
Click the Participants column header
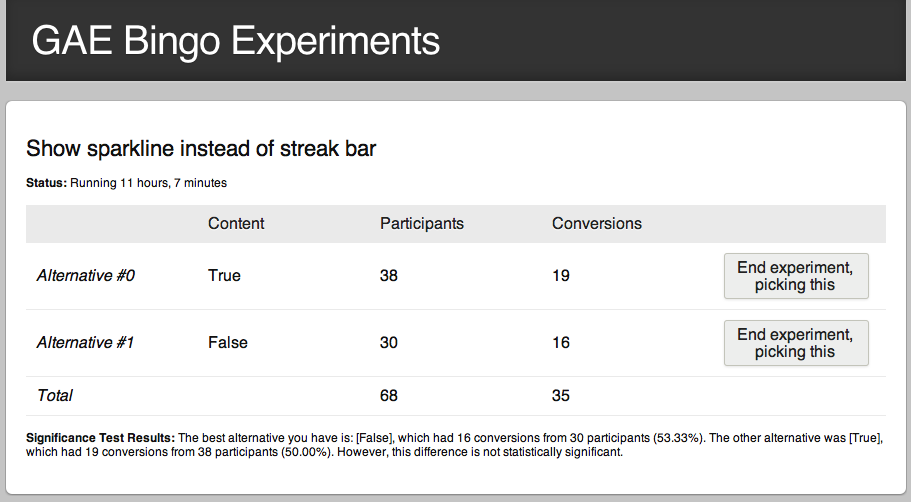[x=422, y=223]
